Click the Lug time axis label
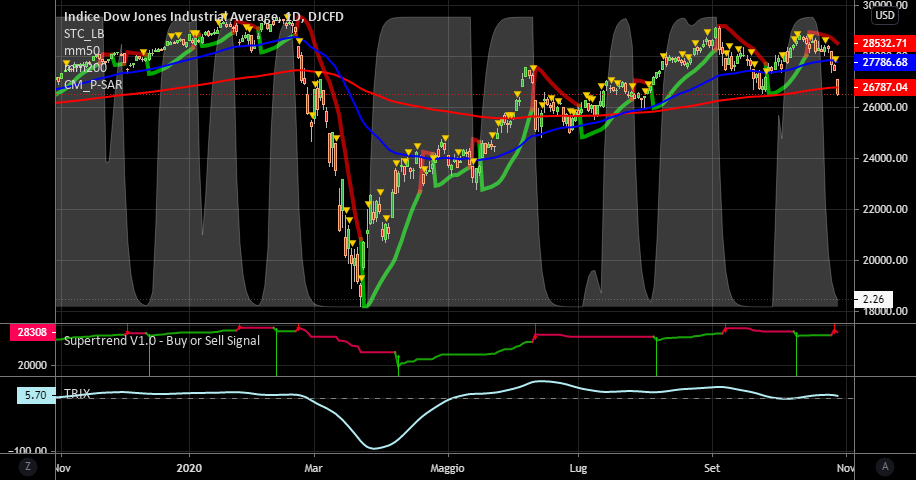The width and height of the screenshot is (916, 480). point(578,468)
